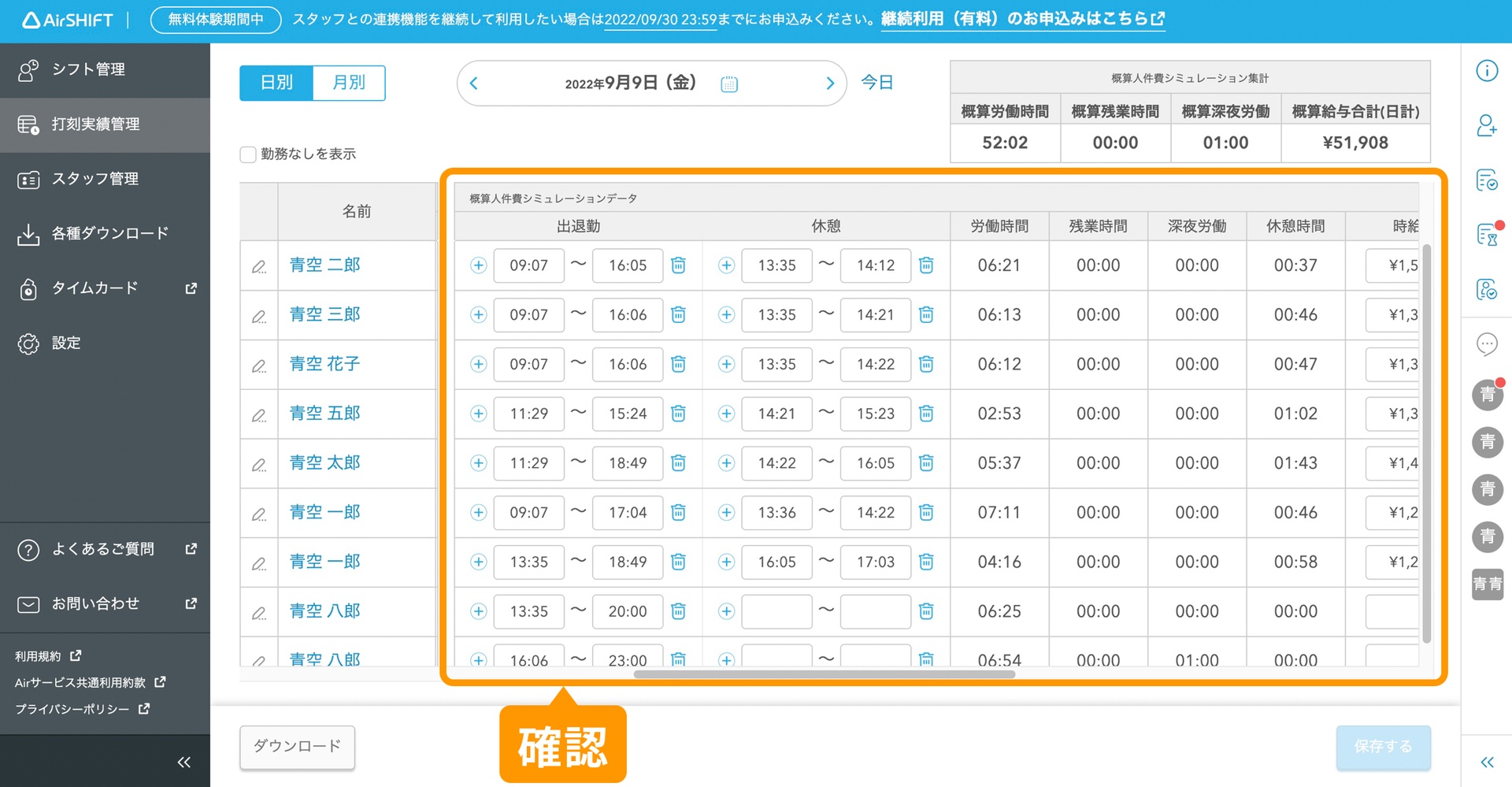
Task: Select the 日別 view toggle
Action: (276, 83)
